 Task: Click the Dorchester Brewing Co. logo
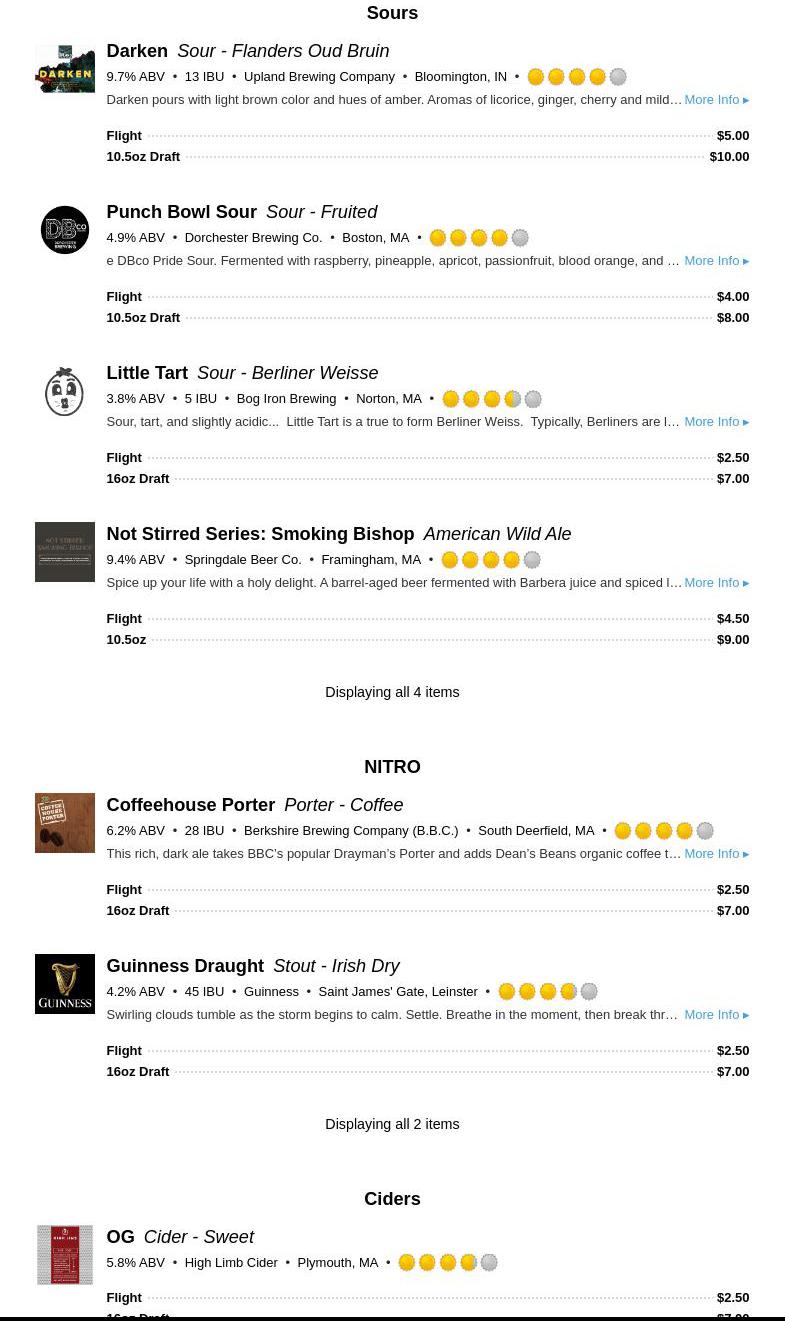coord(65,230)
